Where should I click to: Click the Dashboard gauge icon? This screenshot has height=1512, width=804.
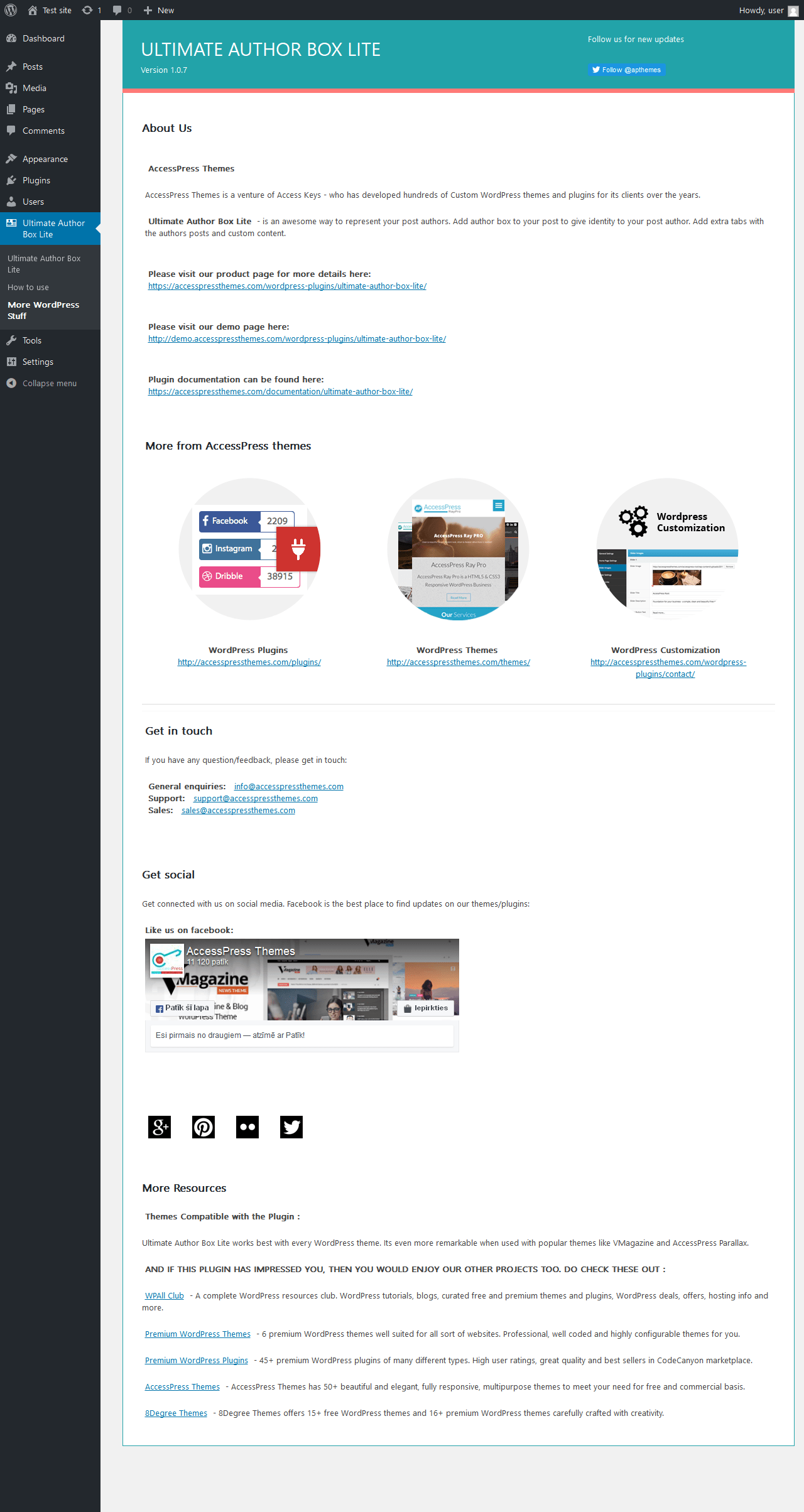11,38
